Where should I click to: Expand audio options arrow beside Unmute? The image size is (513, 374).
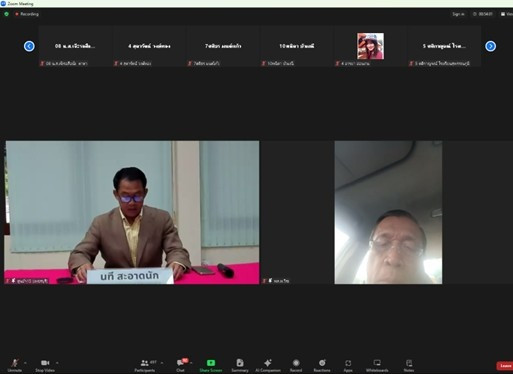(x=25, y=363)
